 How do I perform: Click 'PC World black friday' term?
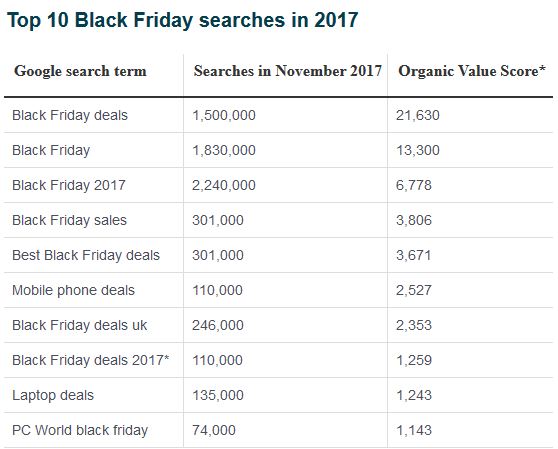click(80, 430)
